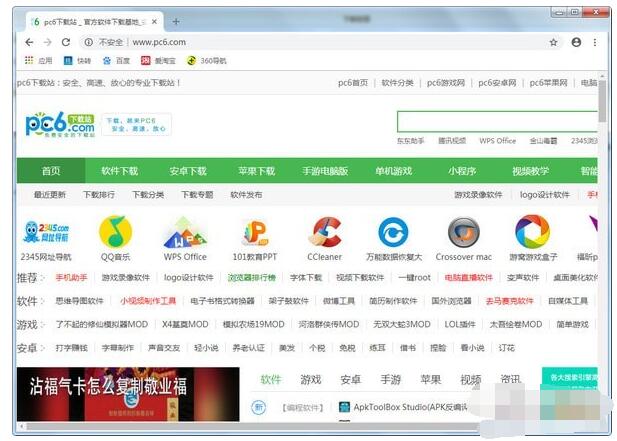Open the 安卓下载 navigation menu
This screenshot has width=617, height=441.
[x=188, y=171]
